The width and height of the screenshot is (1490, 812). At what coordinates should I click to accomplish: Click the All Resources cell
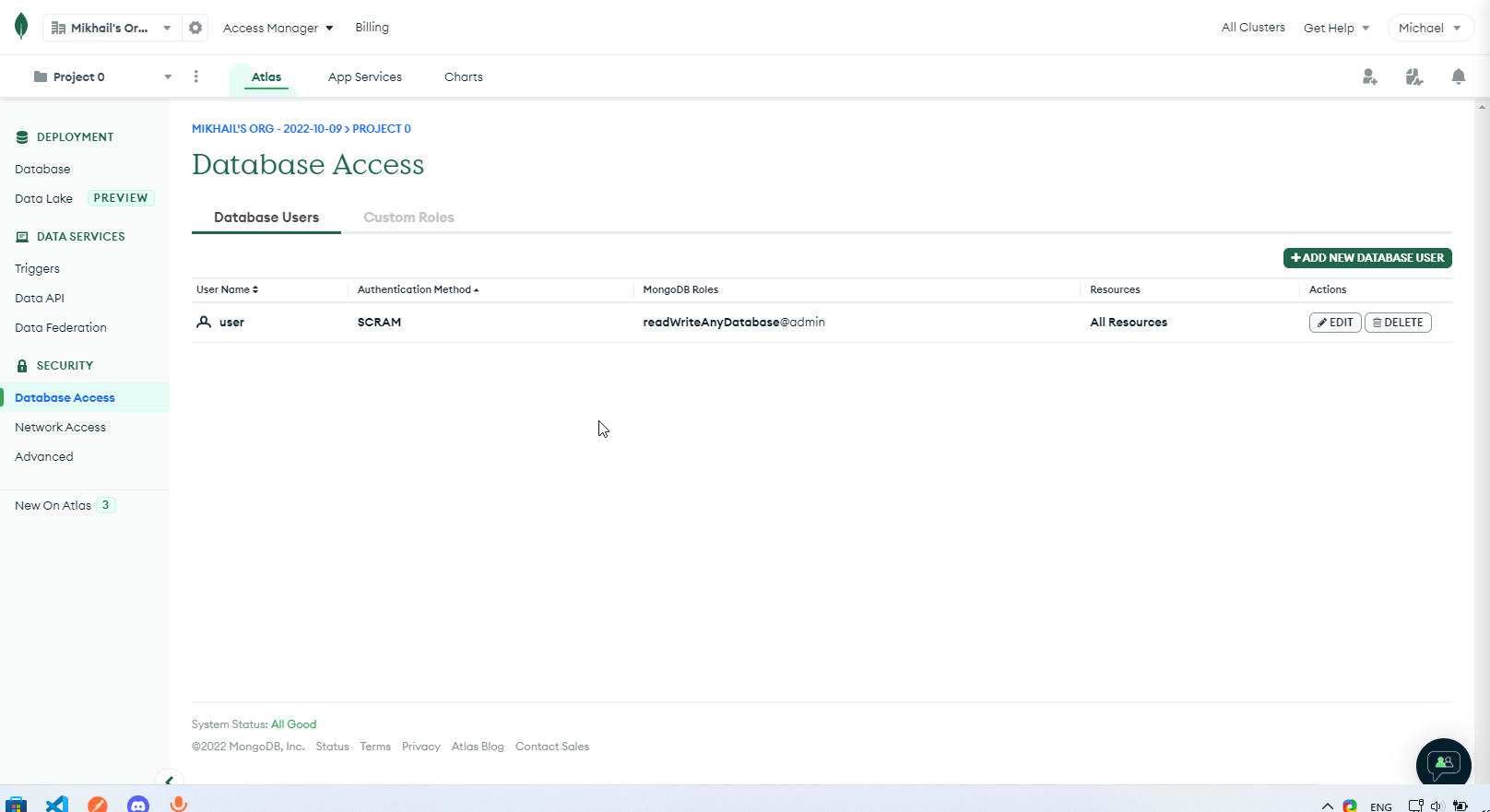(1129, 322)
